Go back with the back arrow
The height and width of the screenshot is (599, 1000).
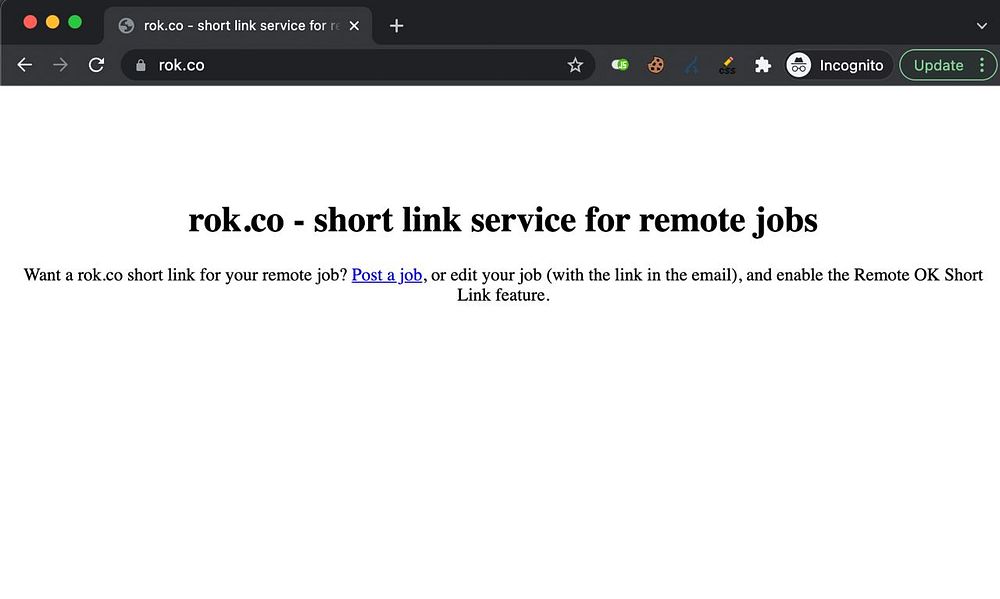(x=24, y=65)
